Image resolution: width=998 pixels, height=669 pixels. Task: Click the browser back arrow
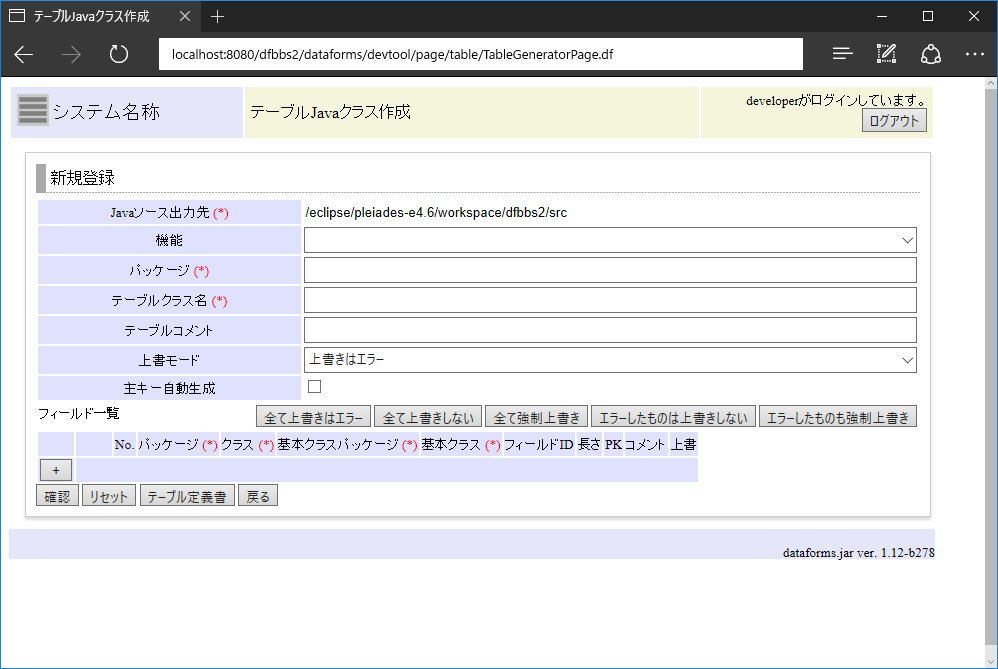[23, 54]
